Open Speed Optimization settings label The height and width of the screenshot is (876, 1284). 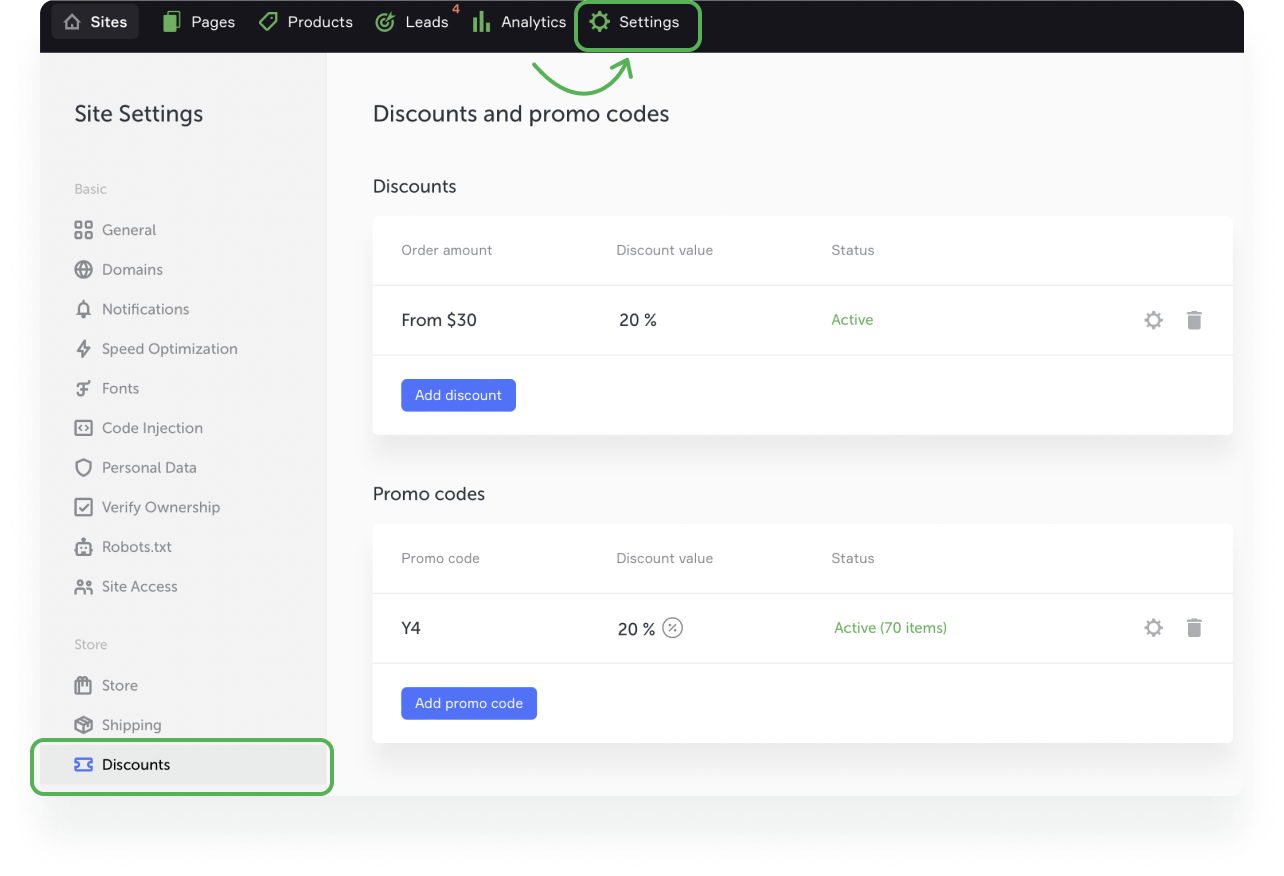pos(170,349)
